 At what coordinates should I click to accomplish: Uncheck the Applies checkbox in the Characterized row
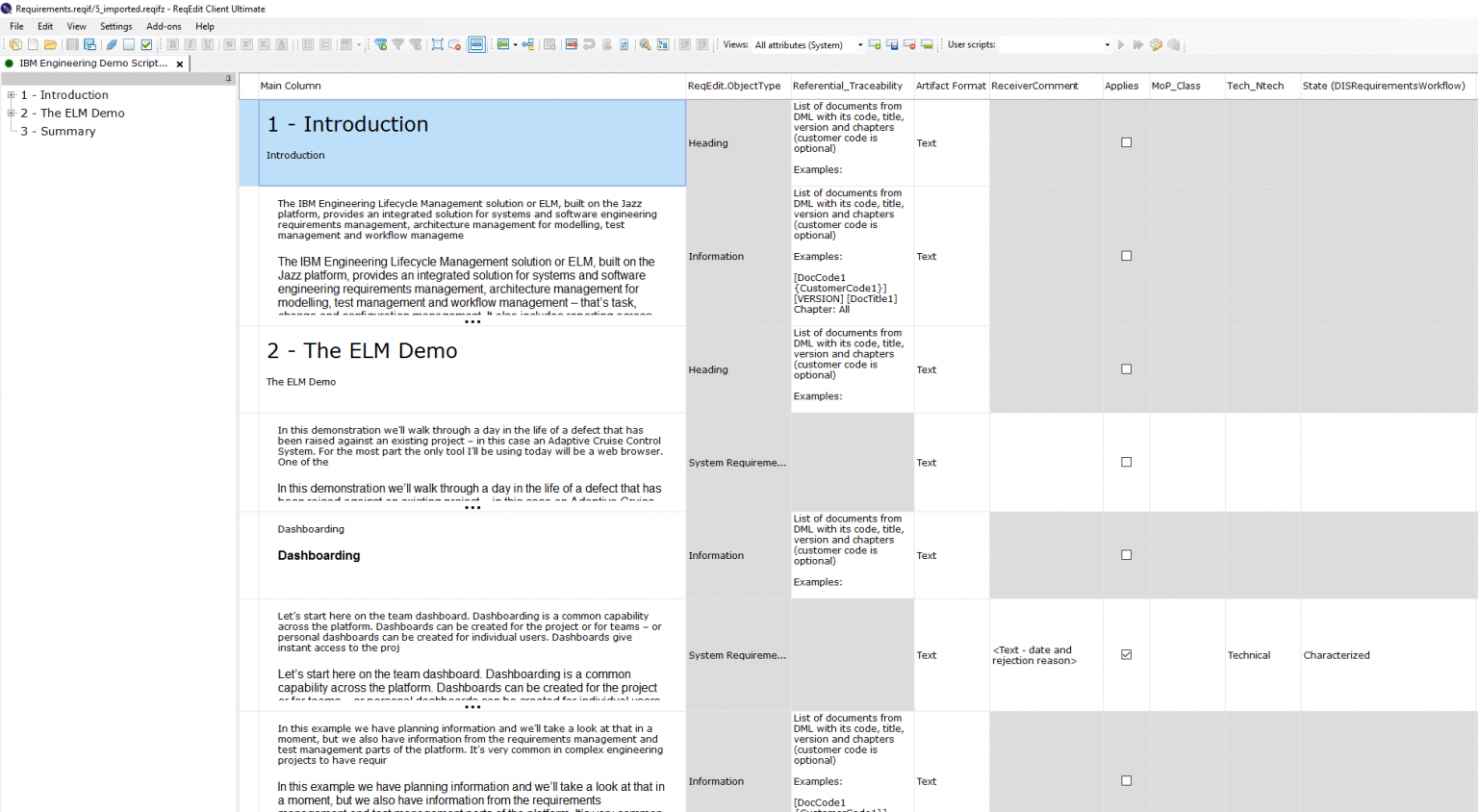point(1126,655)
